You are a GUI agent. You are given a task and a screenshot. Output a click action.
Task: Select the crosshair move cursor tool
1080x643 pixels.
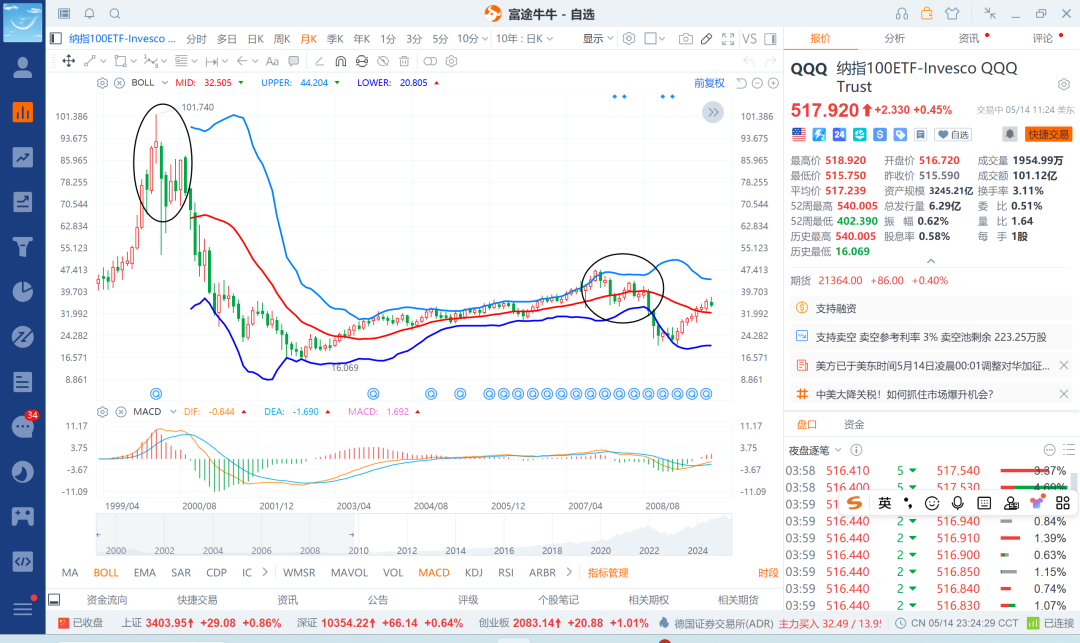(x=68, y=61)
